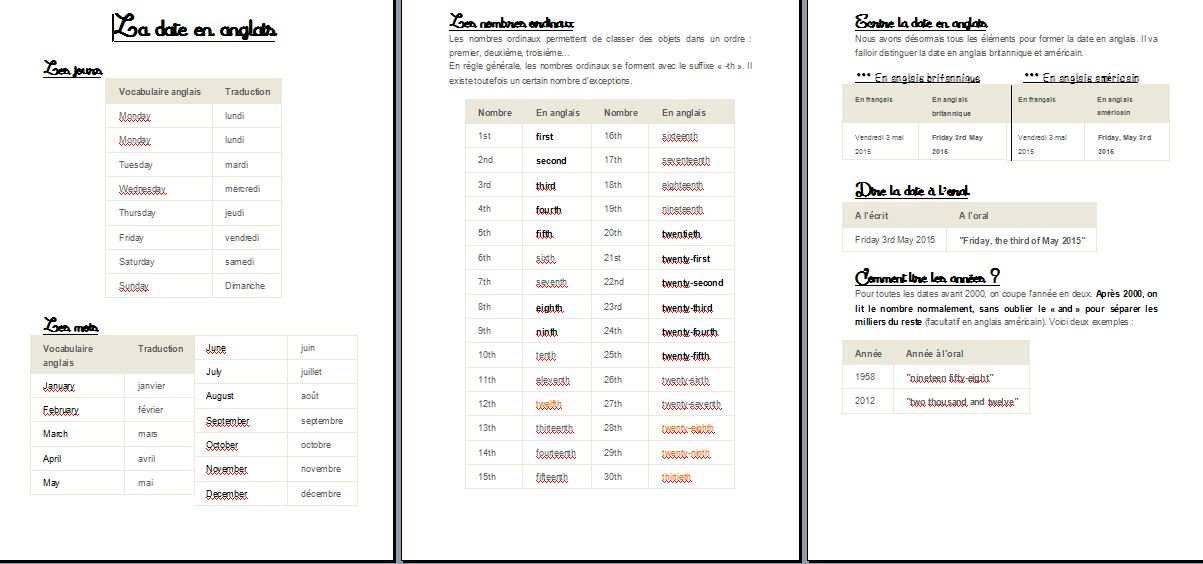
Task: Click the 'En anglais britannique' subheading
Action: click(927, 77)
